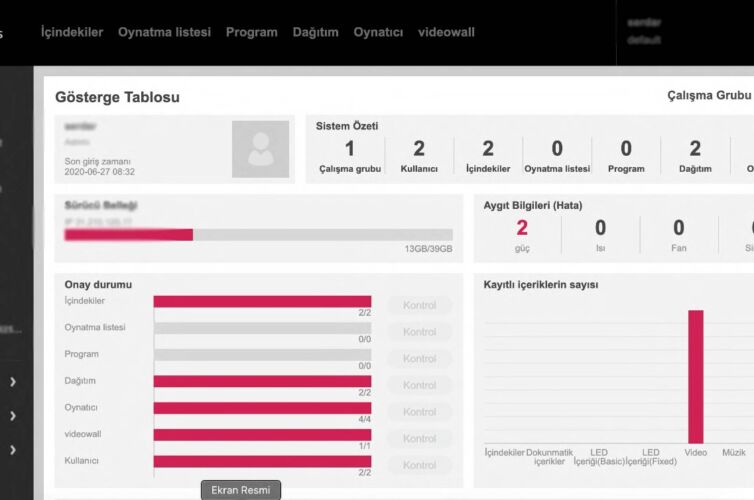
Task: Click the Kullanıcı 2/2 approval bar
Action: coord(263,462)
